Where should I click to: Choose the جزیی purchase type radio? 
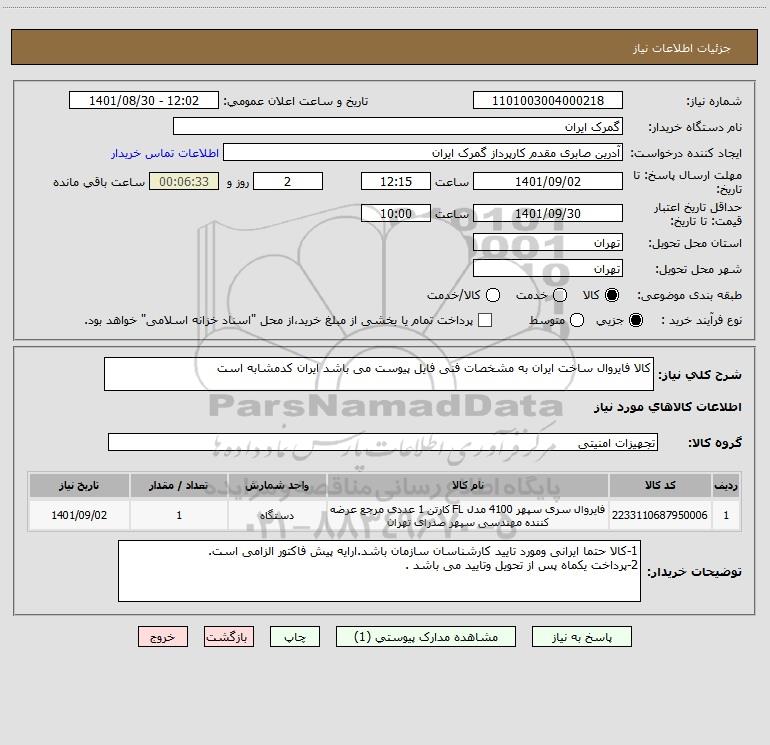[x=635, y=320]
